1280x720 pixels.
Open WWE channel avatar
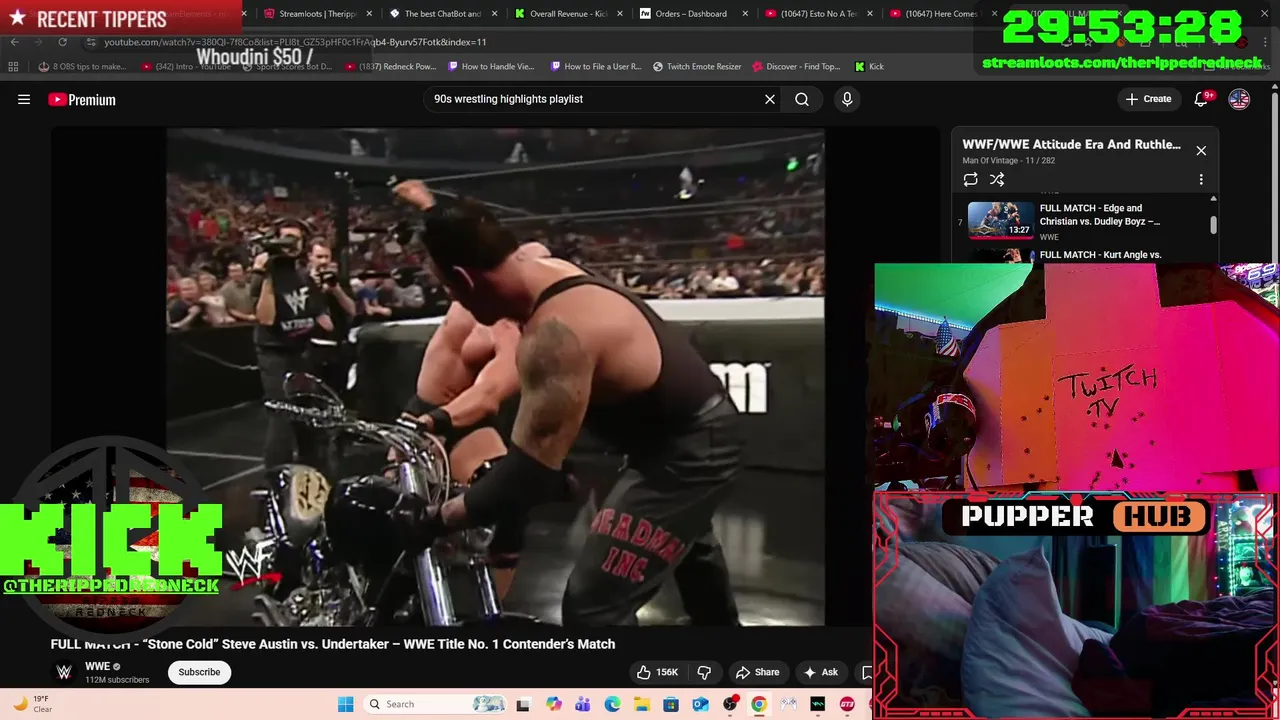(64, 672)
